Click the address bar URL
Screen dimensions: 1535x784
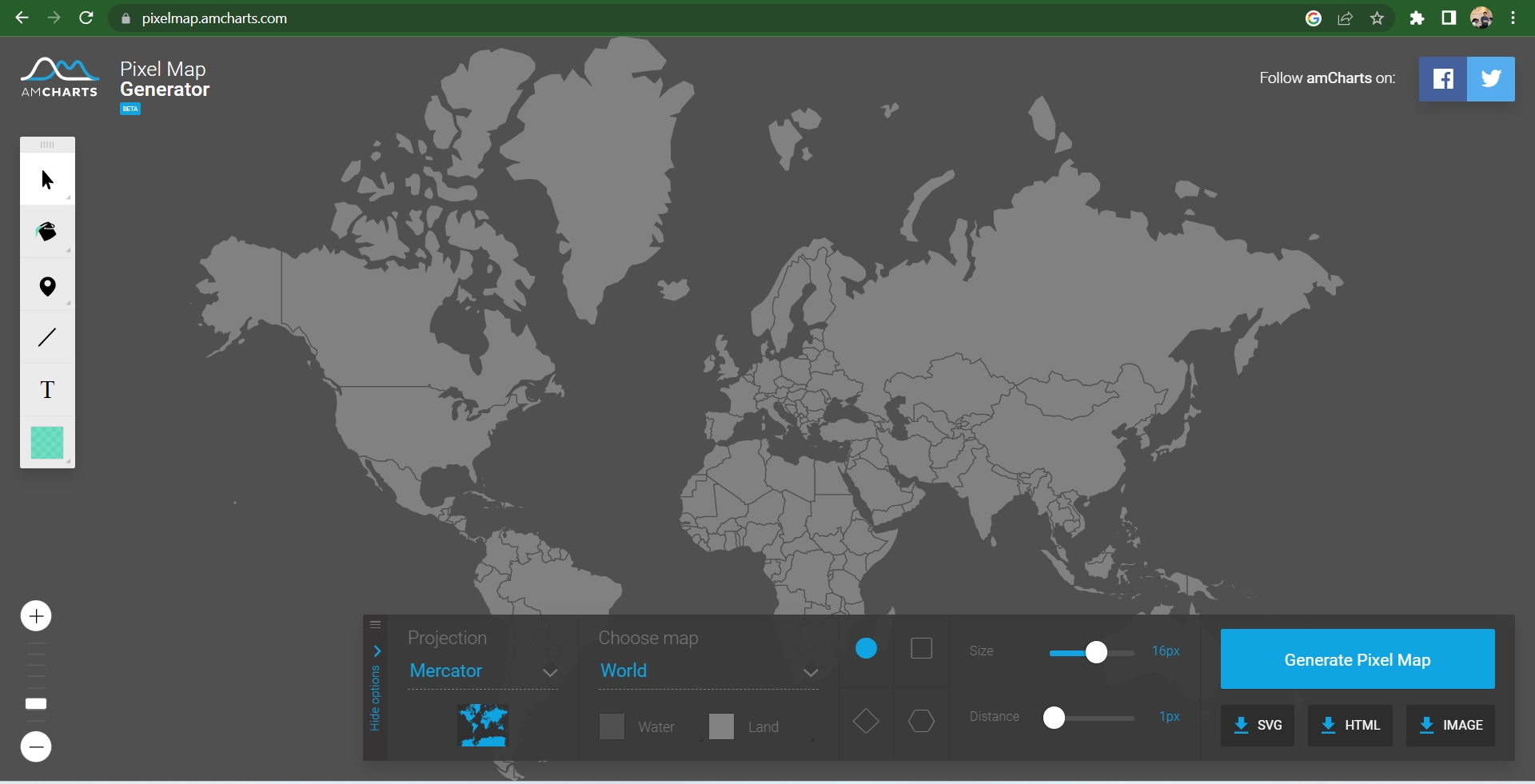tap(214, 18)
